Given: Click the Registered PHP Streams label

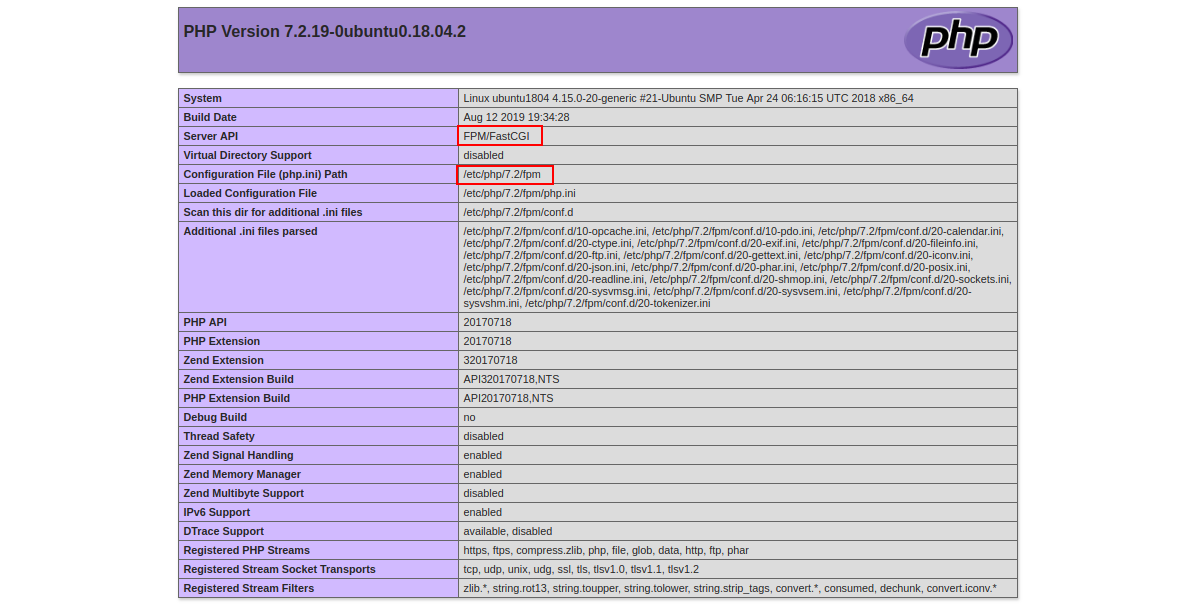Looking at the screenshot, I should [246, 550].
